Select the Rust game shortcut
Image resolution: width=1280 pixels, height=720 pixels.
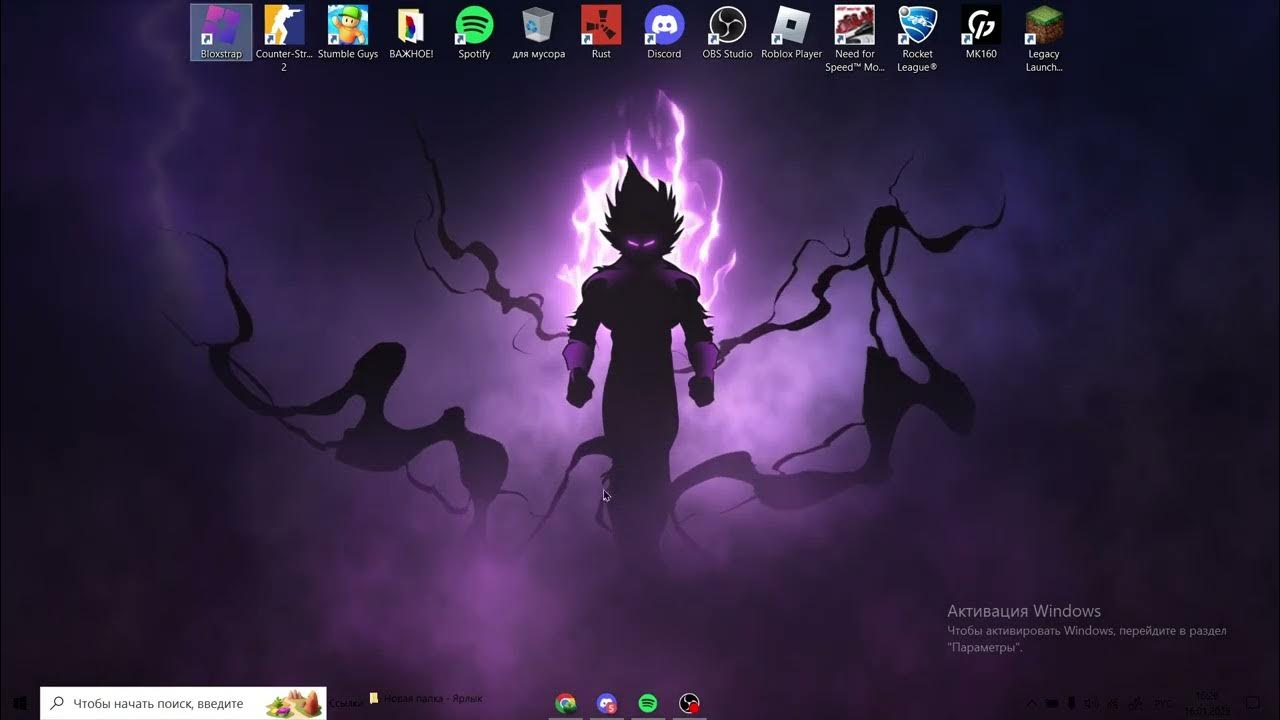(601, 32)
